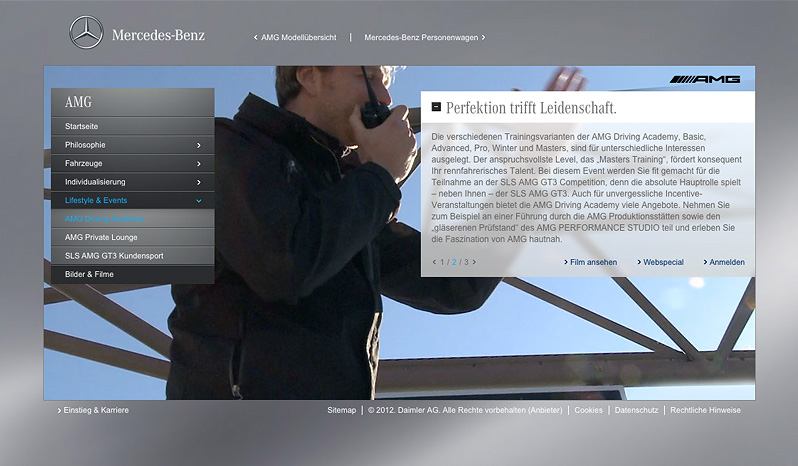Open the Philosophie menu item
Screen dimensions: 798x466
coord(132,145)
